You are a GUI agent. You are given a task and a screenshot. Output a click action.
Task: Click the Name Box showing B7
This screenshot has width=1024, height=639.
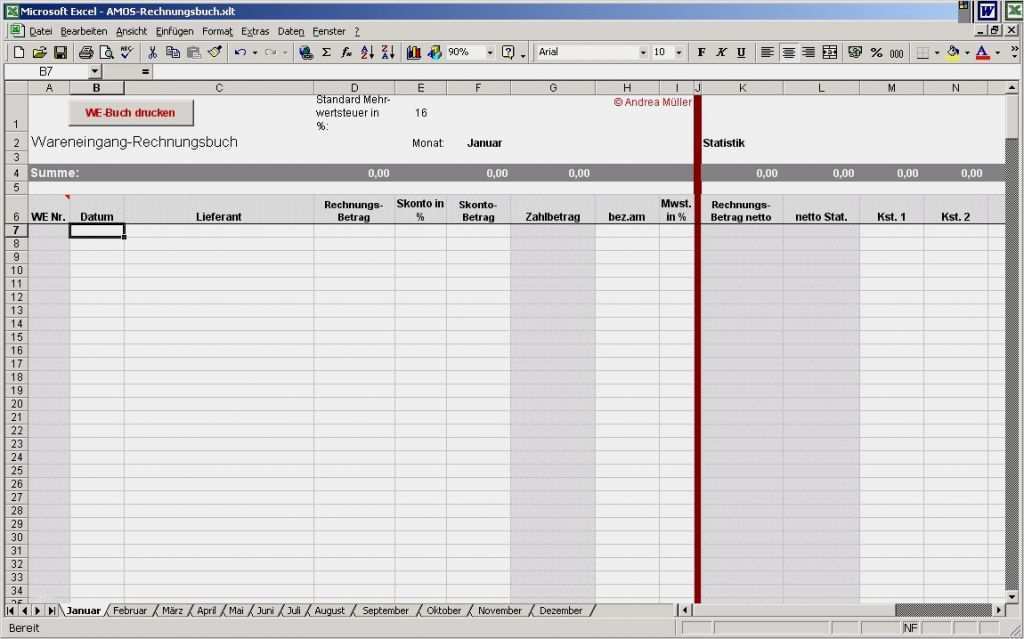coord(46,72)
